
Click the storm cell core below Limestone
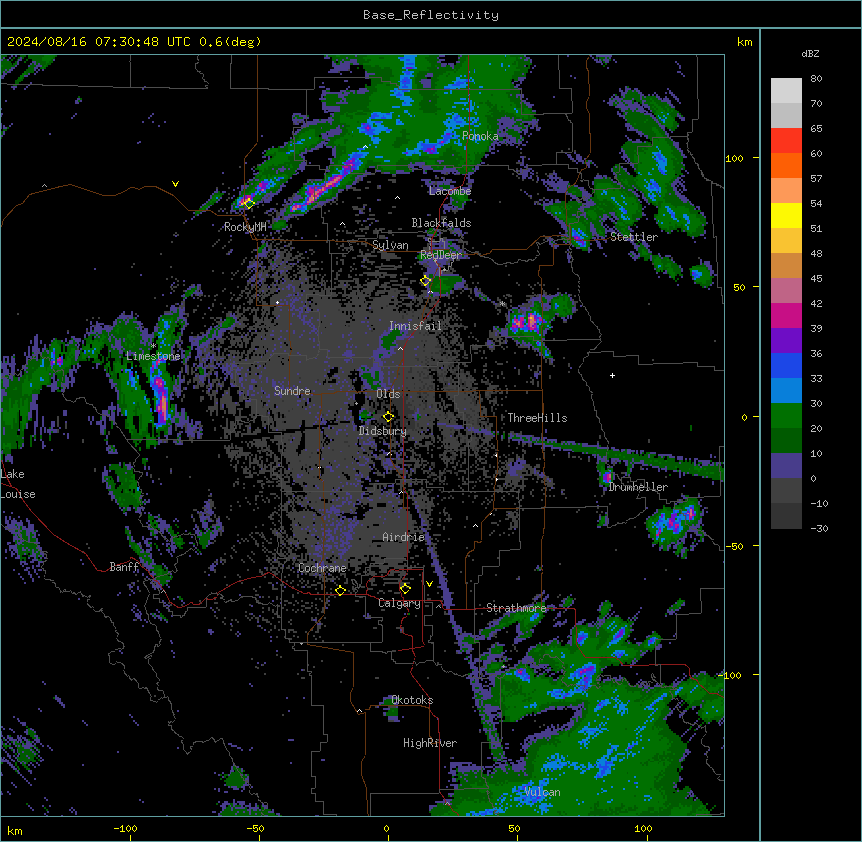click(x=161, y=397)
